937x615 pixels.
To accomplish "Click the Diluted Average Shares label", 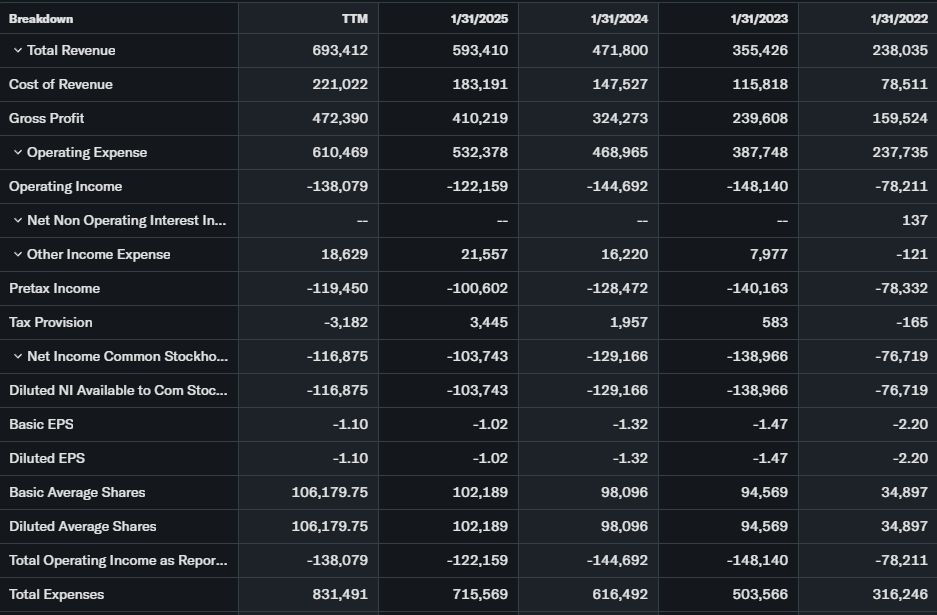I will tap(83, 527).
